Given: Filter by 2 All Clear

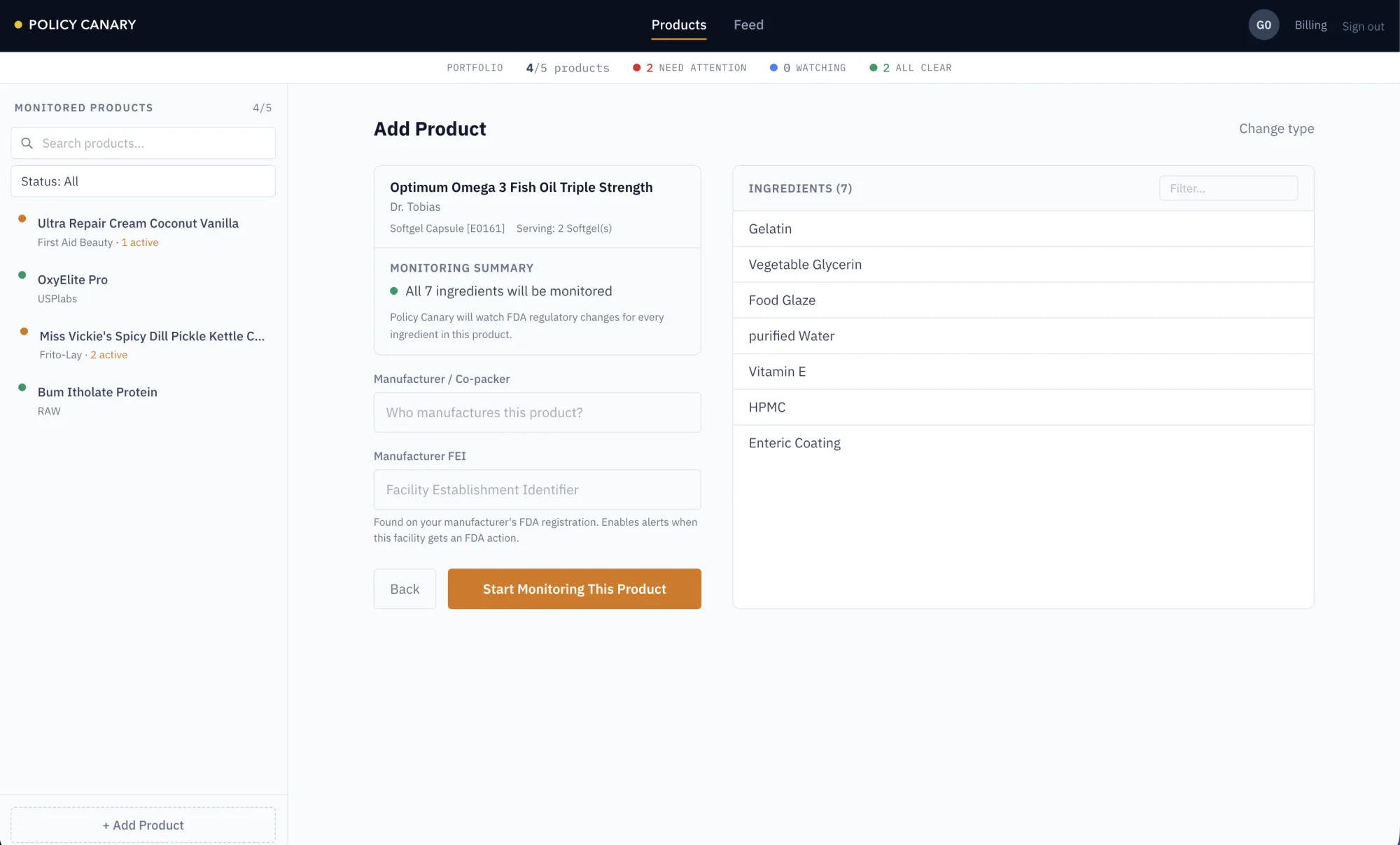Looking at the screenshot, I should 911,68.
